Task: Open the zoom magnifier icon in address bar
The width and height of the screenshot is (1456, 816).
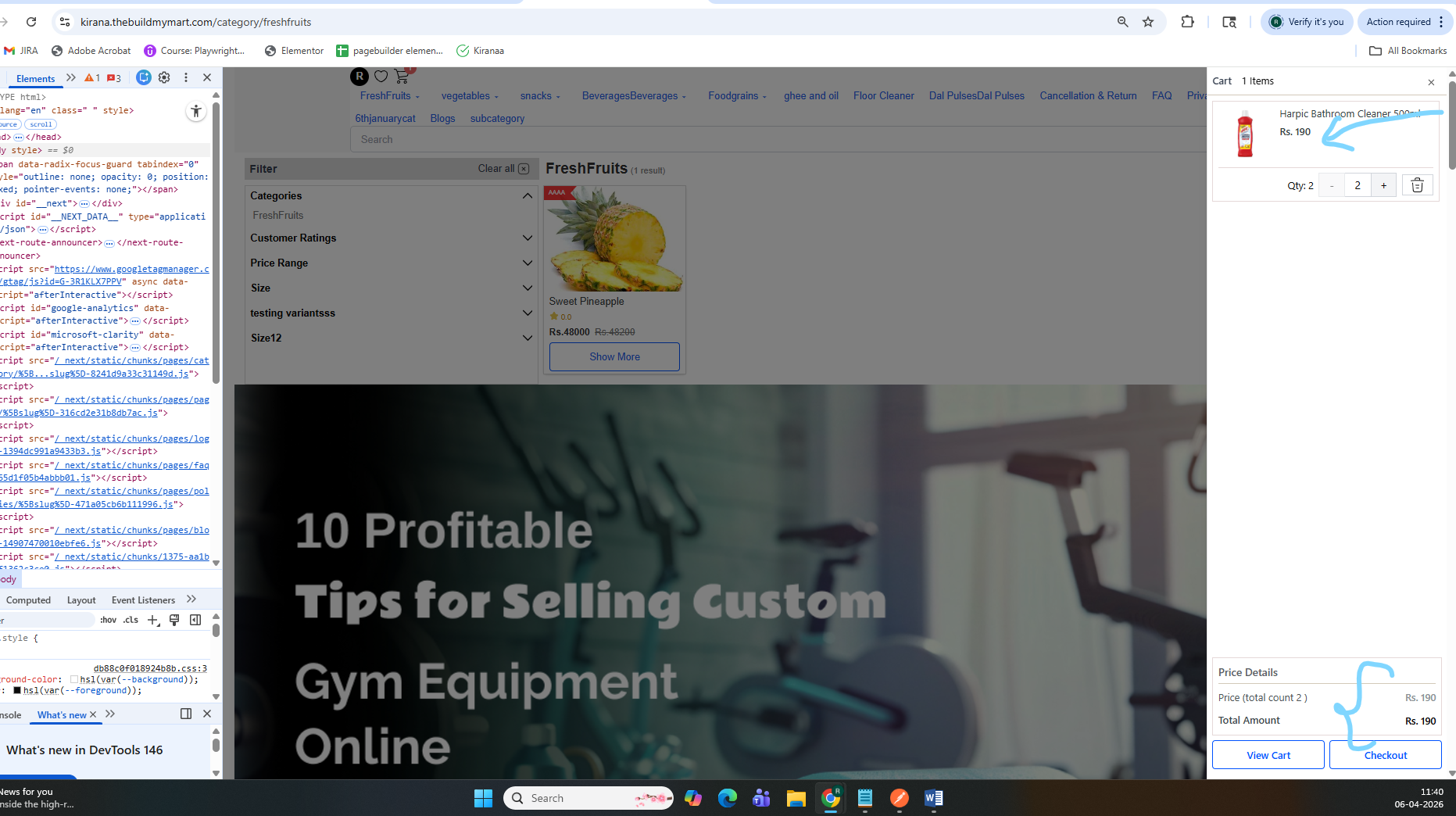Action: tap(1123, 22)
